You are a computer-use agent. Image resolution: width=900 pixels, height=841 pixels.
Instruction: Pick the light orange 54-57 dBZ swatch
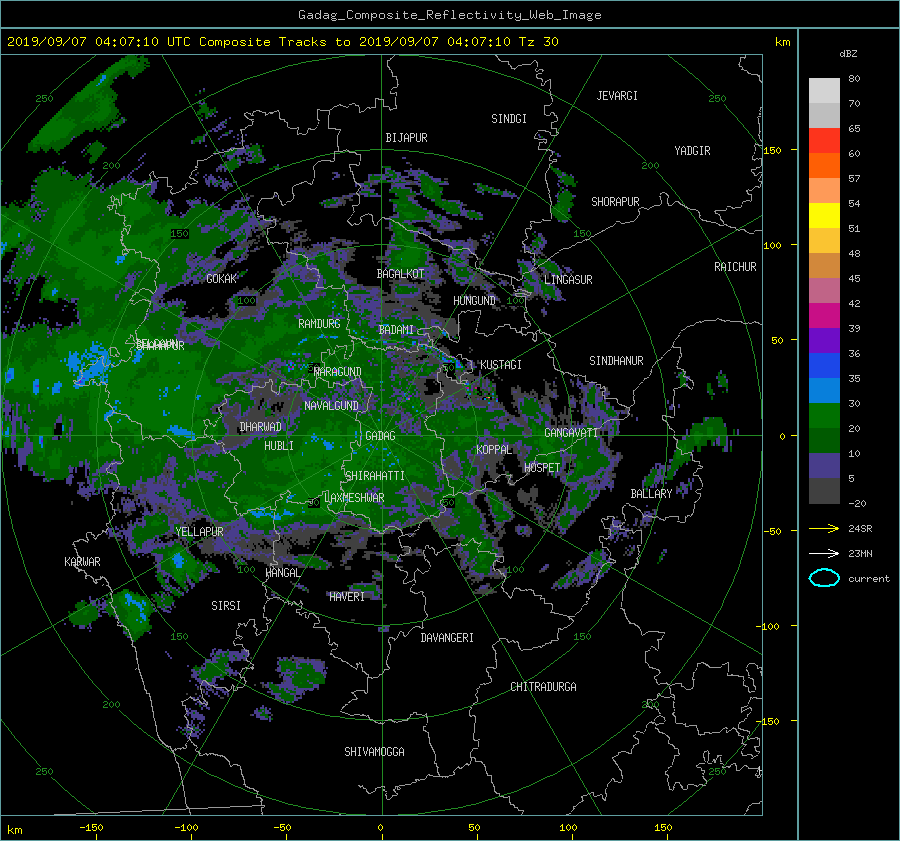tap(824, 191)
